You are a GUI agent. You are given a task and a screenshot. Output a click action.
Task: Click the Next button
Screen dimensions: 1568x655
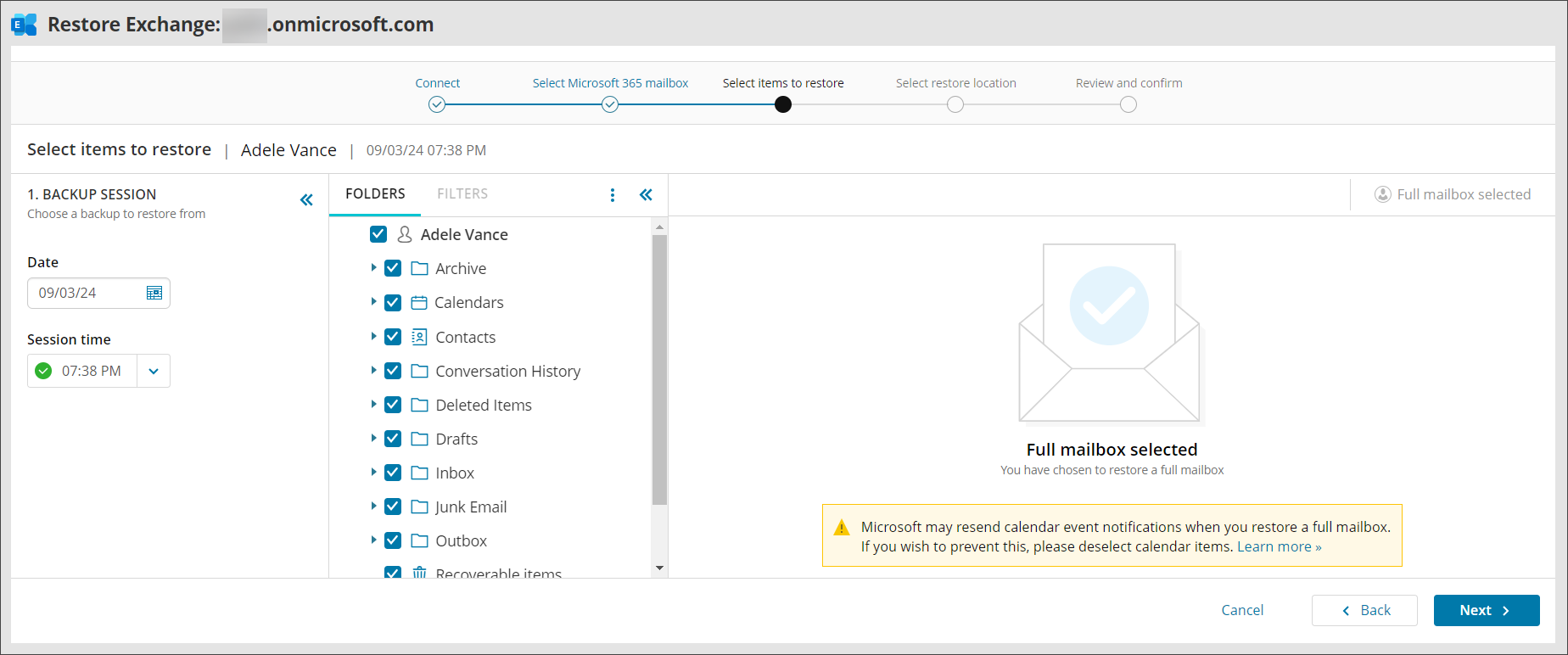(x=1486, y=610)
